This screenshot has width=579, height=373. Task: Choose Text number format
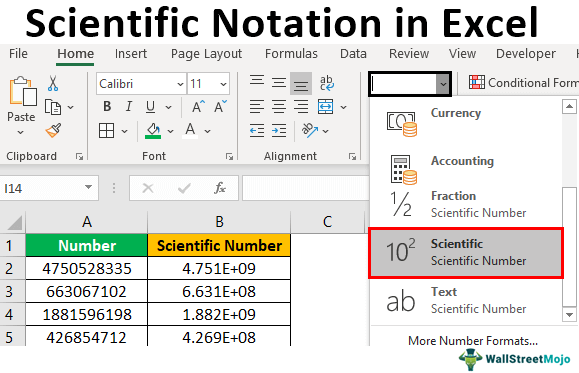[466, 300]
